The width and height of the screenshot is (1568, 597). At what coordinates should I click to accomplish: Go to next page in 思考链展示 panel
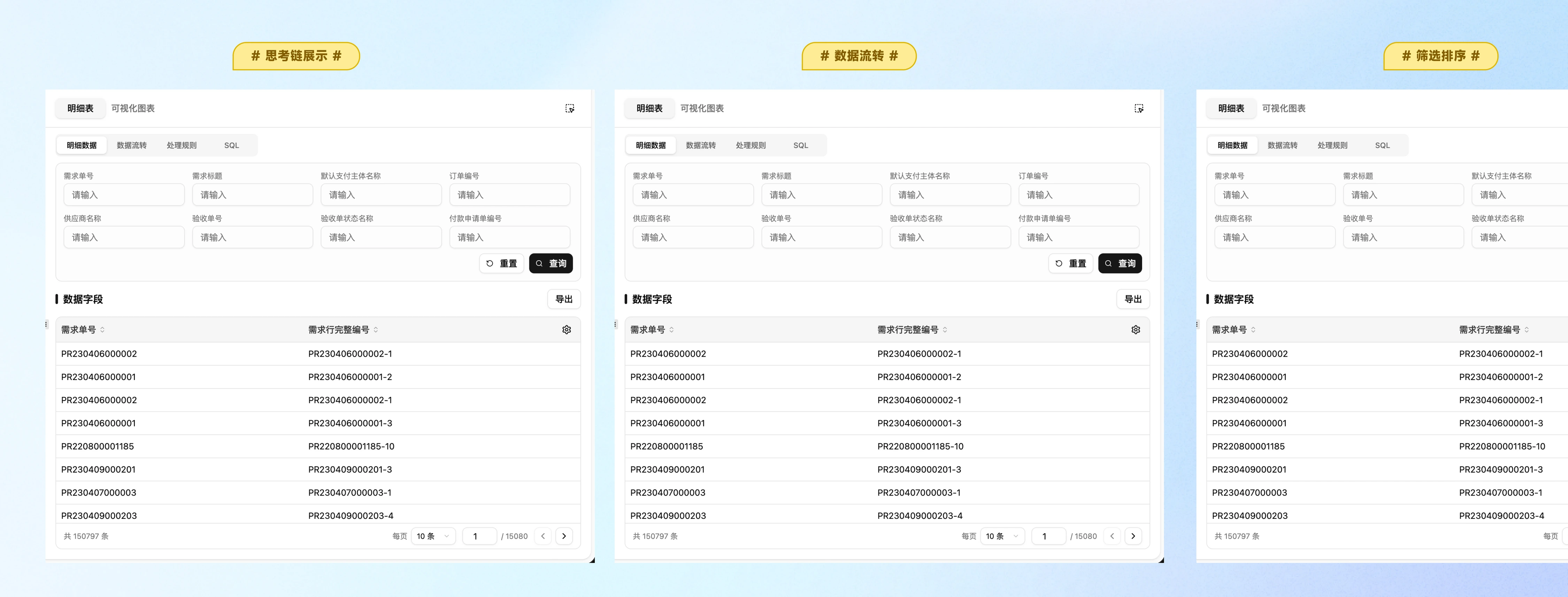tap(564, 536)
